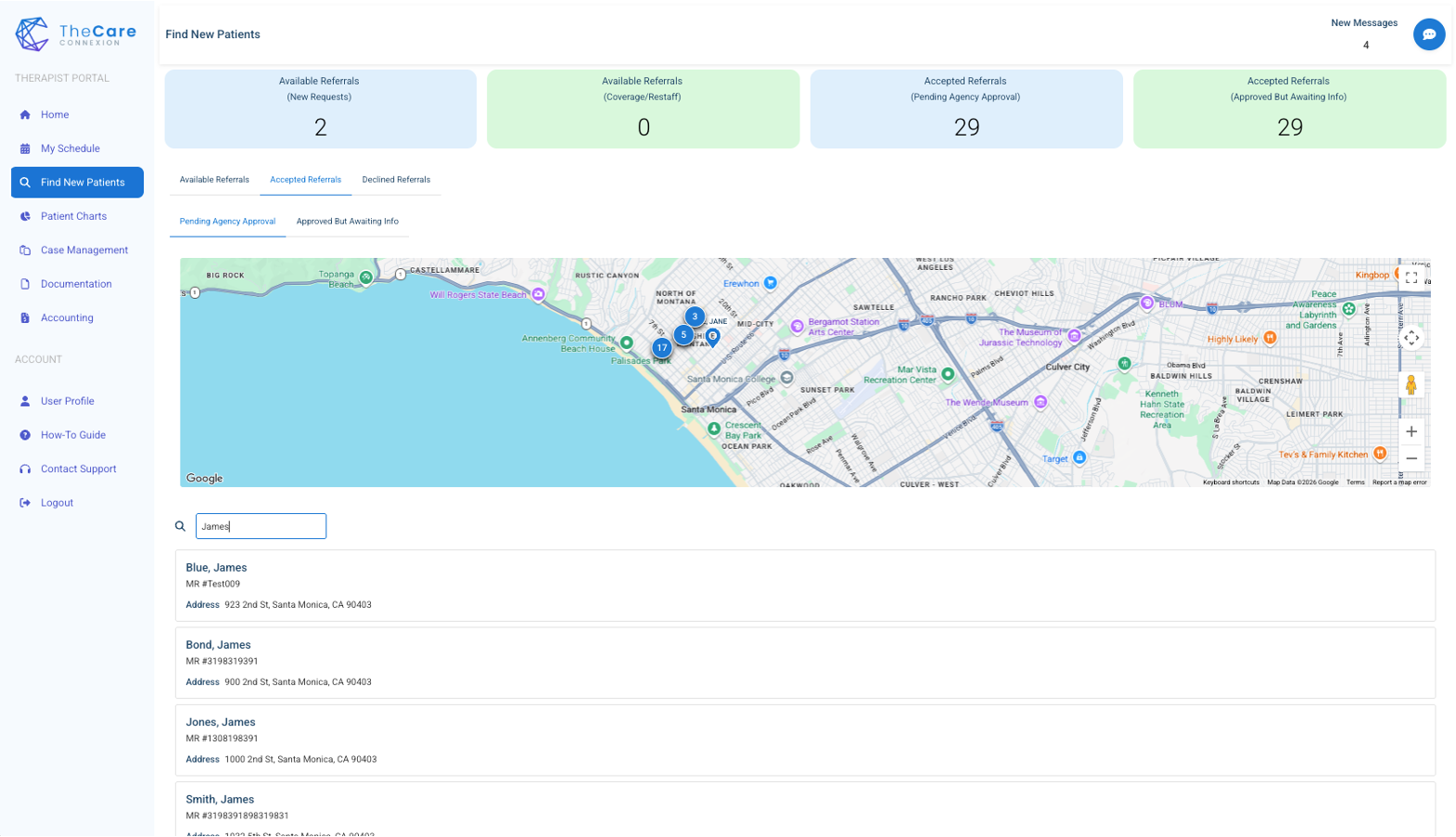Click map cluster marker 17
Screen dimensions: 1456x837
click(661, 348)
